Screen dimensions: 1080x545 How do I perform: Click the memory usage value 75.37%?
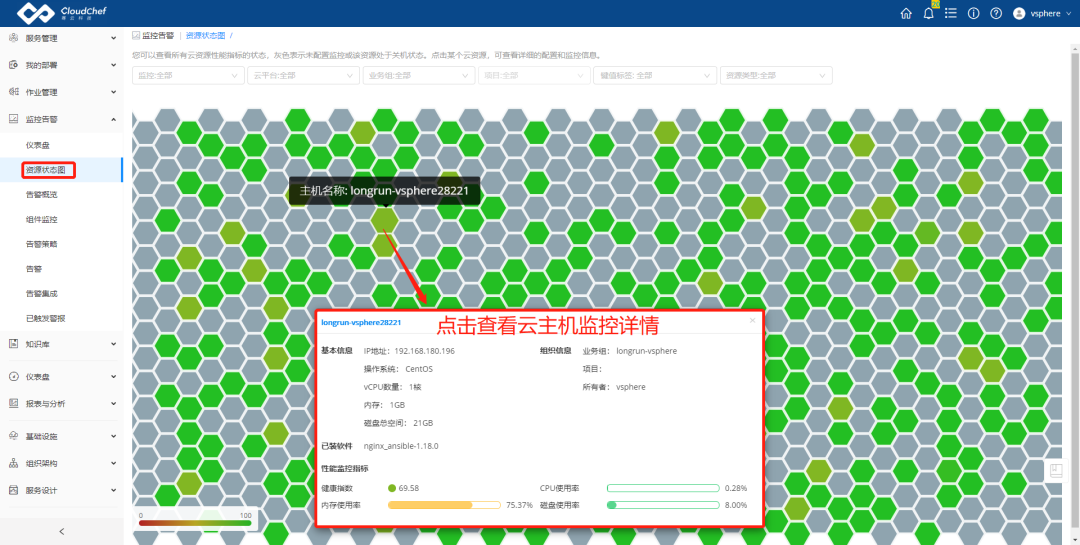pos(520,505)
